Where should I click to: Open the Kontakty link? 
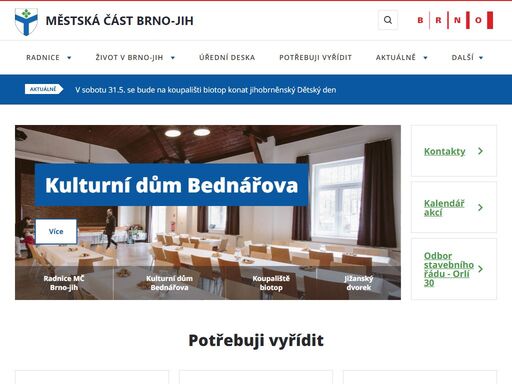tap(444, 151)
